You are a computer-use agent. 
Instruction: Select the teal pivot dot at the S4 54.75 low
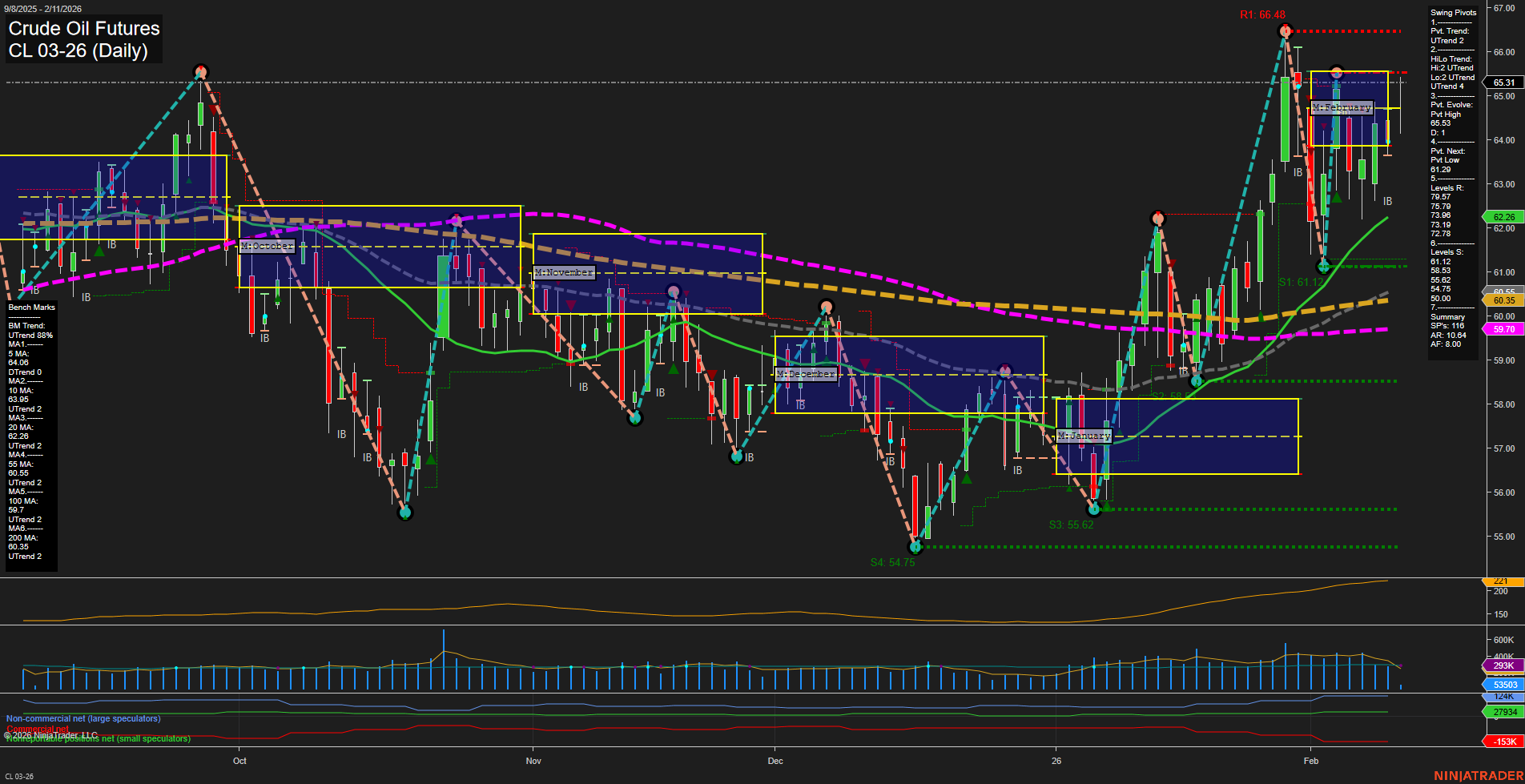click(915, 547)
